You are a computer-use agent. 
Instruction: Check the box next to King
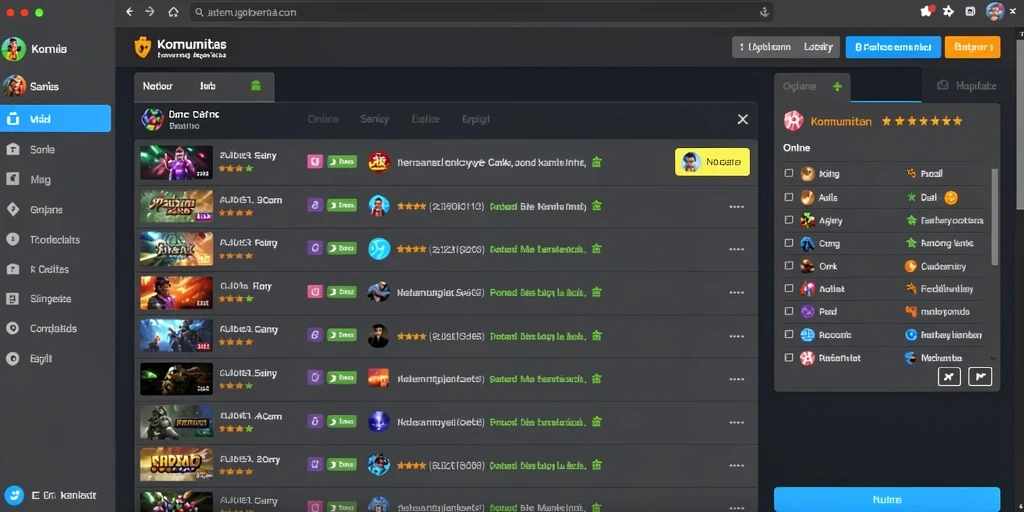[x=789, y=174]
